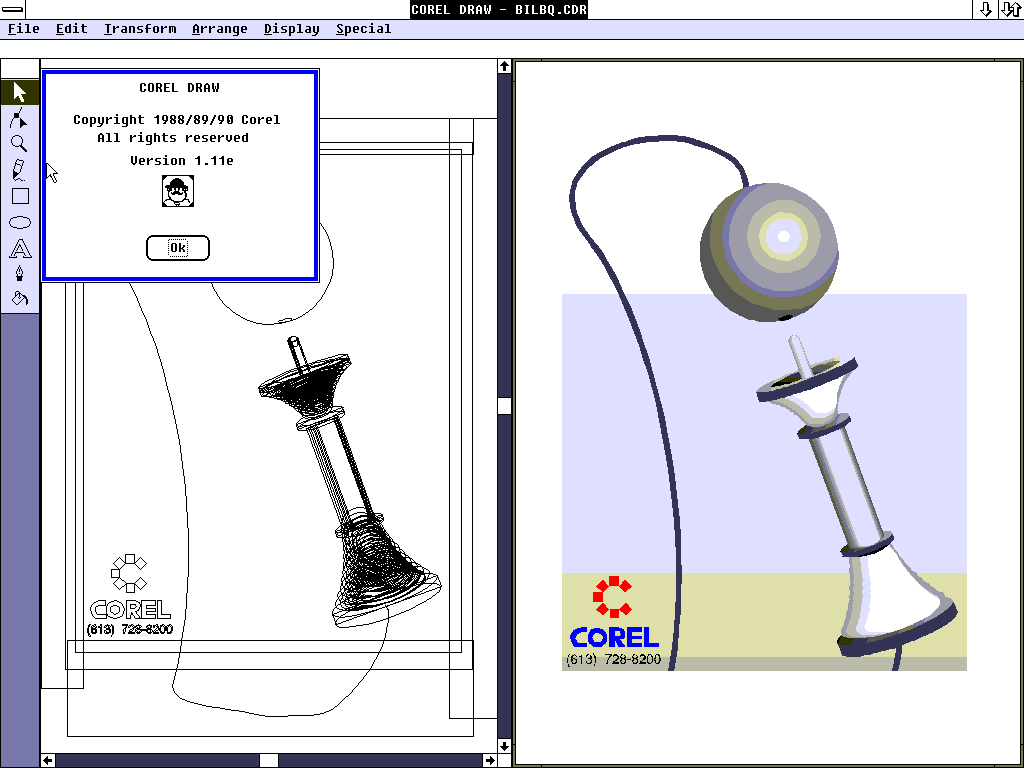Click the vertical scrollbar down arrow
The height and width of the screenshot is (768, 1024).
pyautogui.click(x=504, y=746)
